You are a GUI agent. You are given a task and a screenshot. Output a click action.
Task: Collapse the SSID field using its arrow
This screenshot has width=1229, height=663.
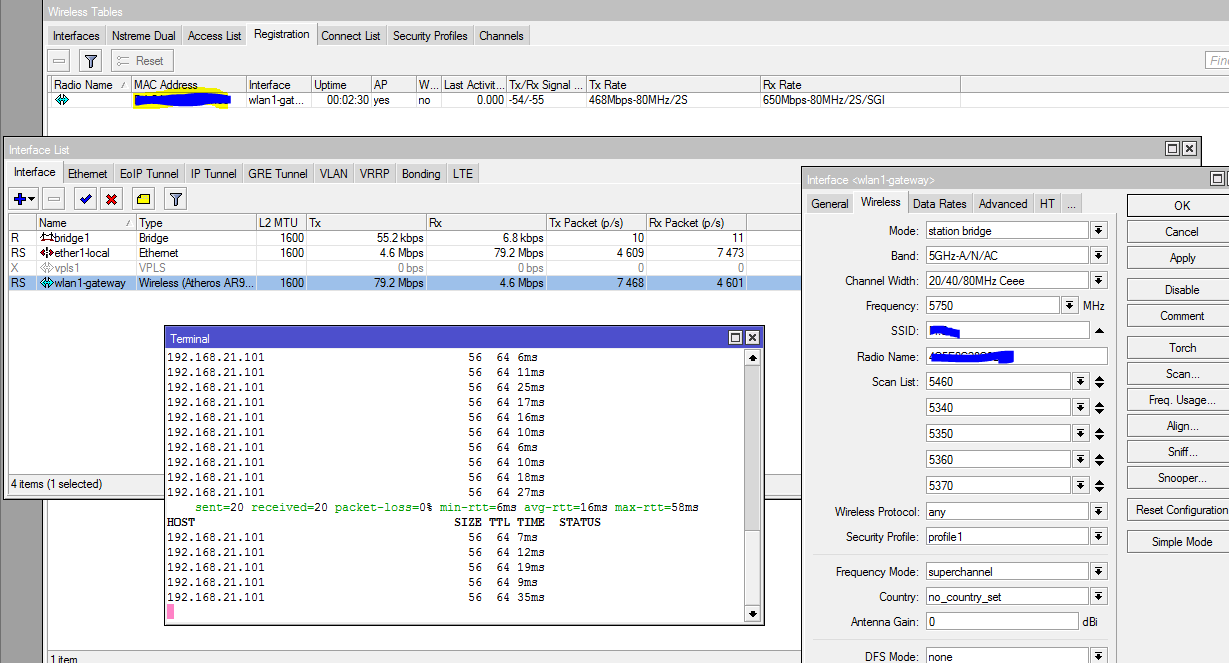click(x=1099, y=331)
